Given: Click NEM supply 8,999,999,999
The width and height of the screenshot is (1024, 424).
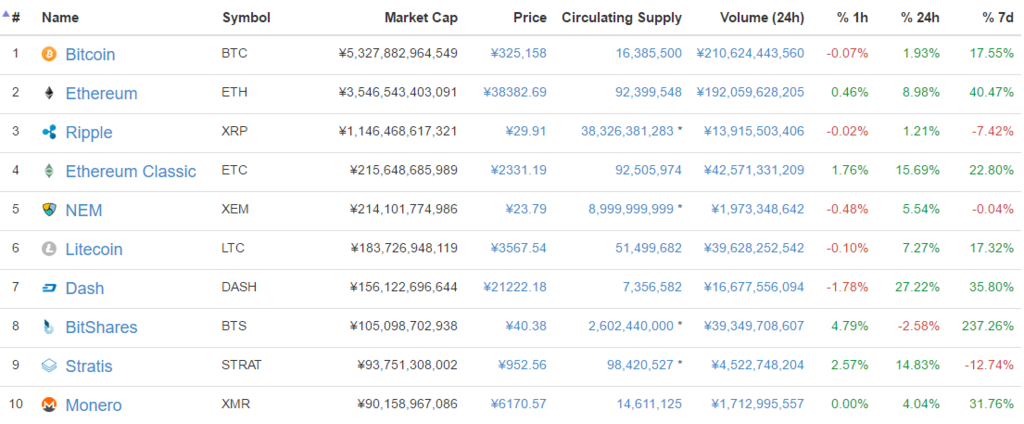Looking at the screenshot, I should (631, 209).
